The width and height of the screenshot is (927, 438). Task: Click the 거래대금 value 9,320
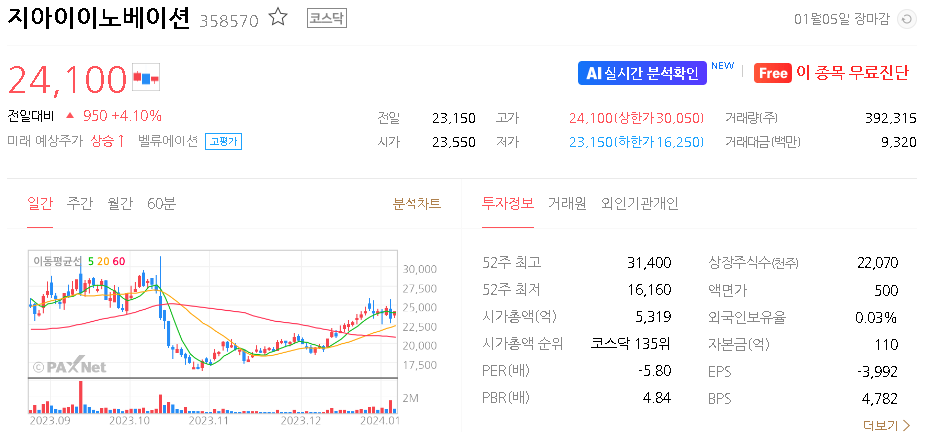tap(899, 142)
